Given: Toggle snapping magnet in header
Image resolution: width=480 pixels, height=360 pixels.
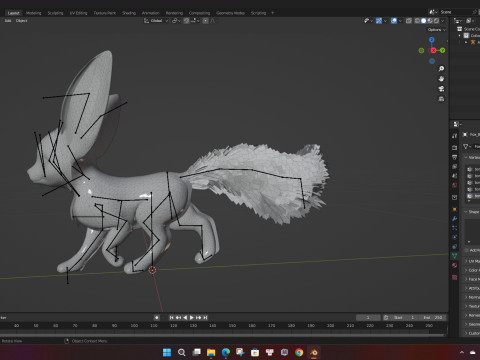Looking at the screenshot, I should [187, 21].
